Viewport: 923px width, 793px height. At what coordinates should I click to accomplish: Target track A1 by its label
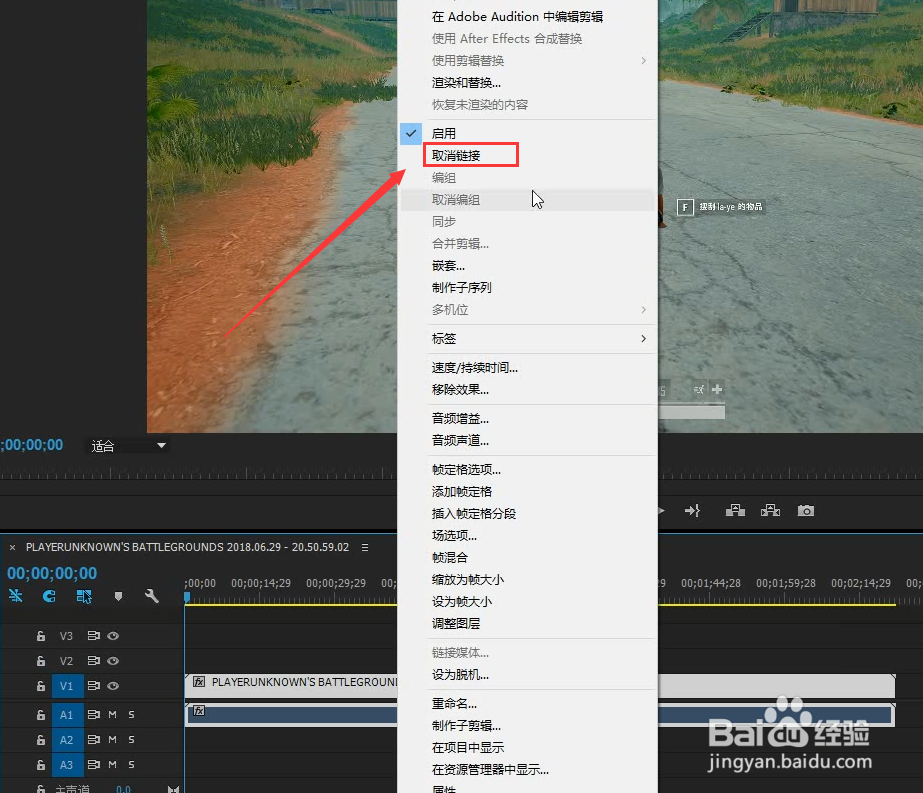coord(67,715)
